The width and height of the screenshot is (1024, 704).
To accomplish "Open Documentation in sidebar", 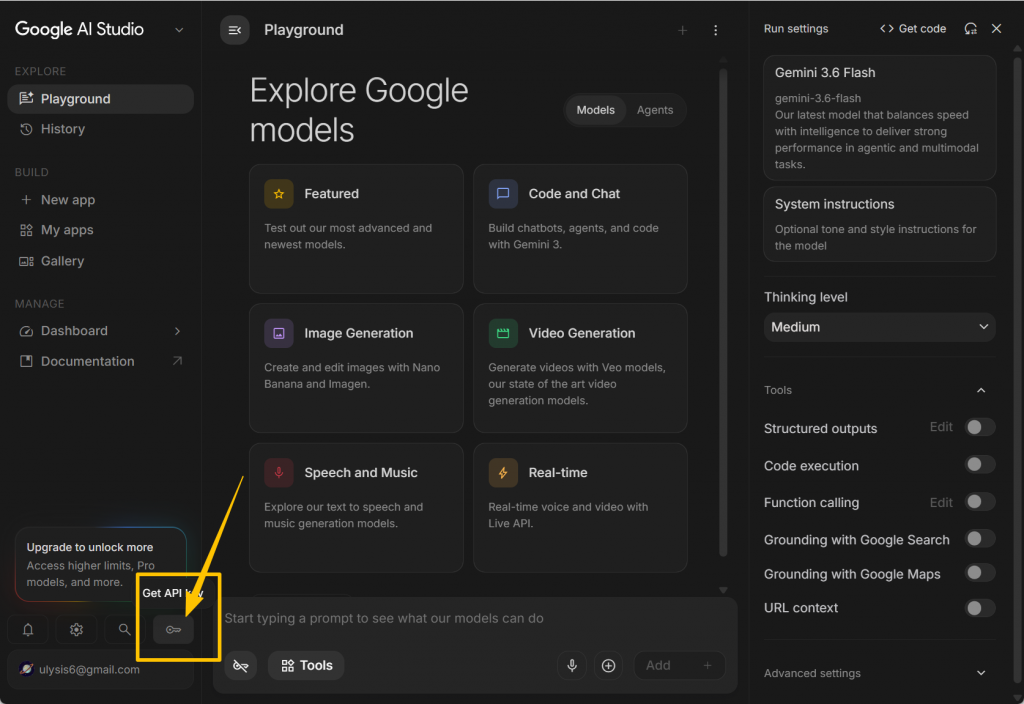I will [x=101, y=361].
